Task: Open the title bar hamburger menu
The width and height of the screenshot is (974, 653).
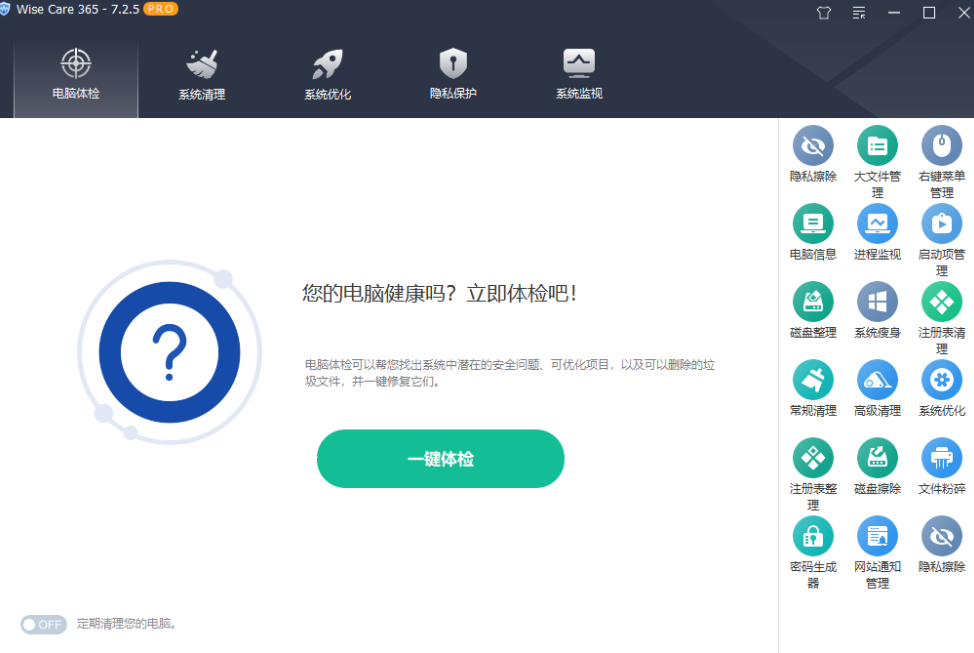Action: pos(858,13)
